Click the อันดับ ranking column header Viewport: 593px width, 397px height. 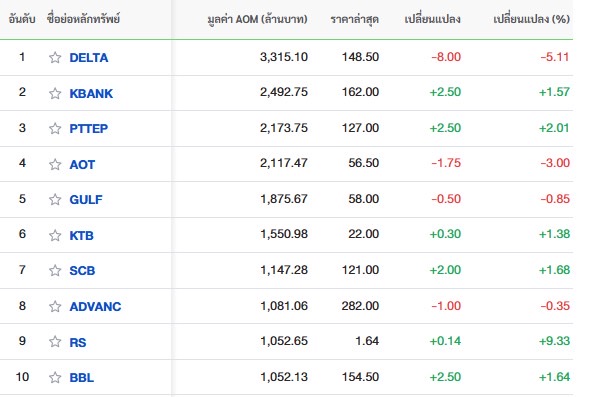[22, 19]
